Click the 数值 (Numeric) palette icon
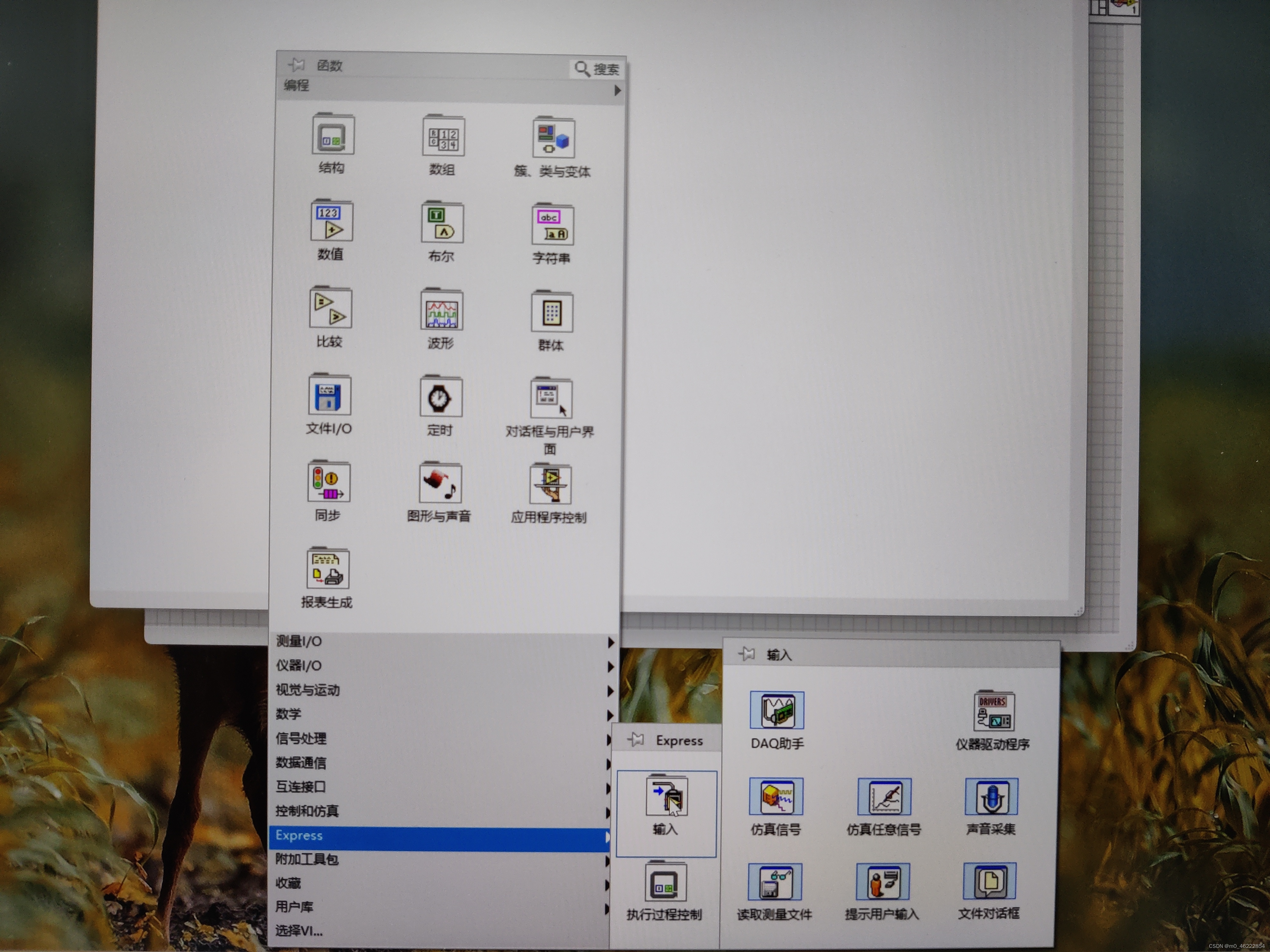The image size is (1270, 952). coord(331,221)
